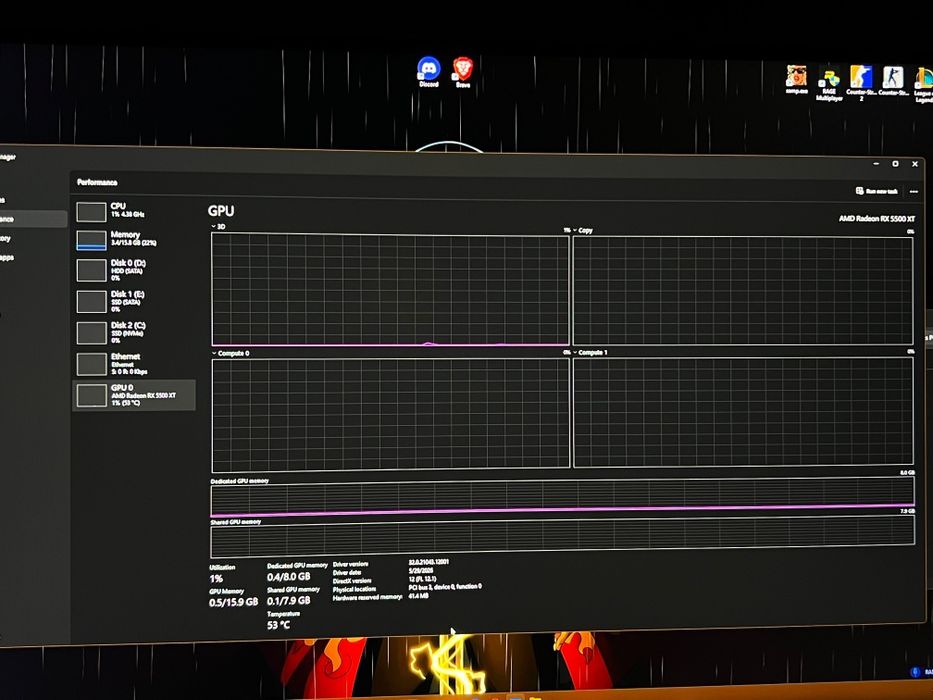Click the Performance page title
Viewport: 933px width, 700px height.
[x=97, y=182]
